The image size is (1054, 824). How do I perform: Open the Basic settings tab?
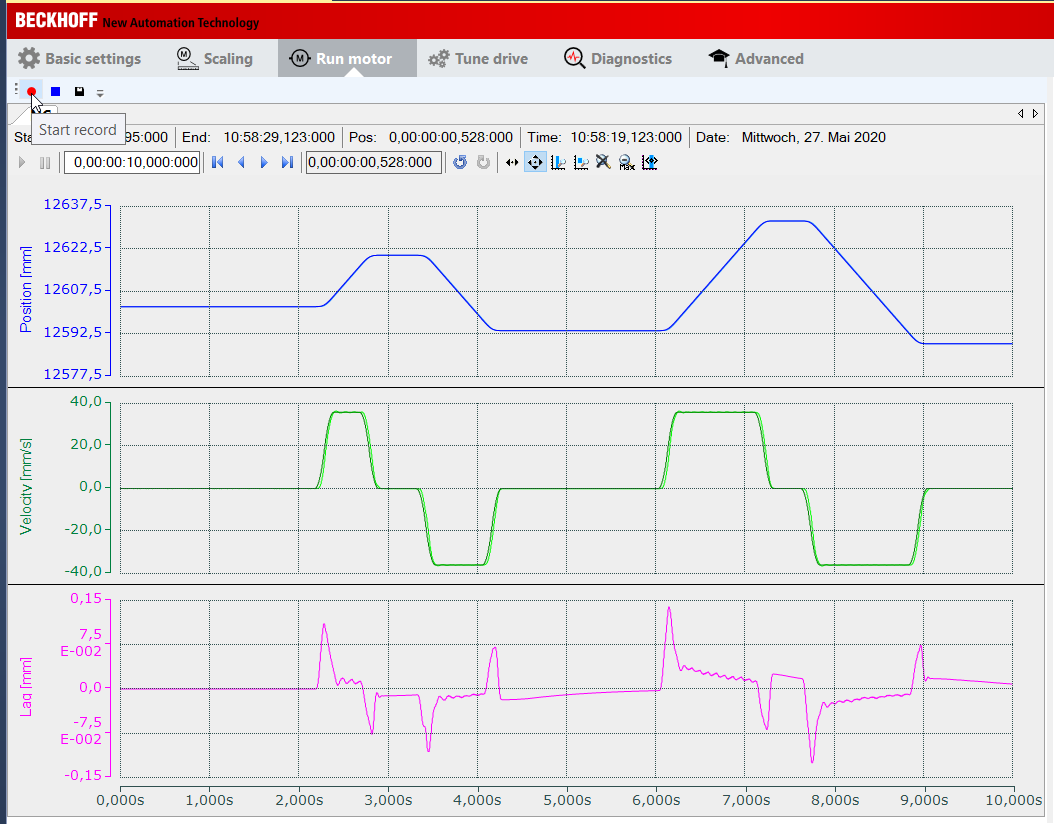click(x=80, y=59)
